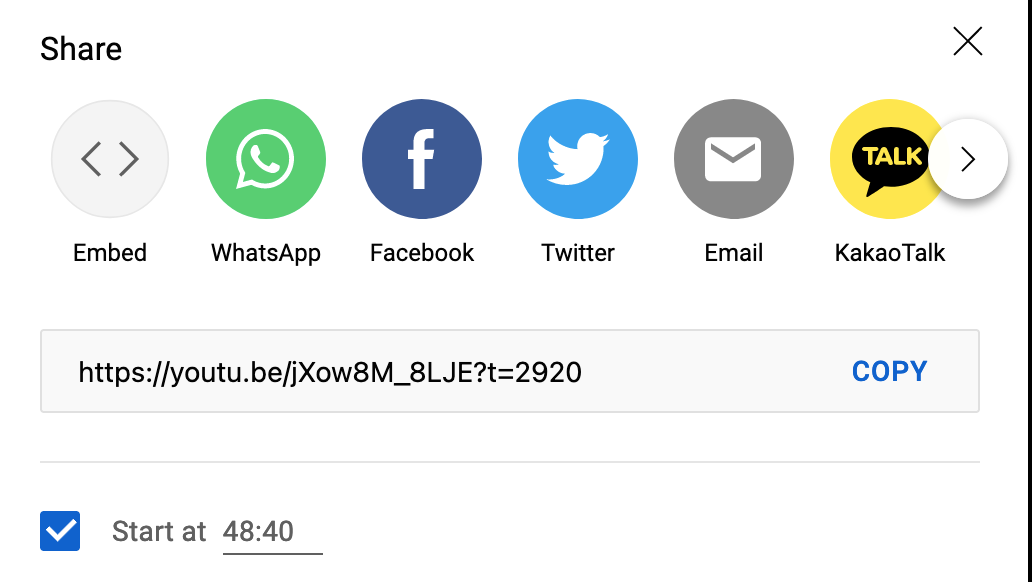Click the "Facebook" text label

pos(422,253)
